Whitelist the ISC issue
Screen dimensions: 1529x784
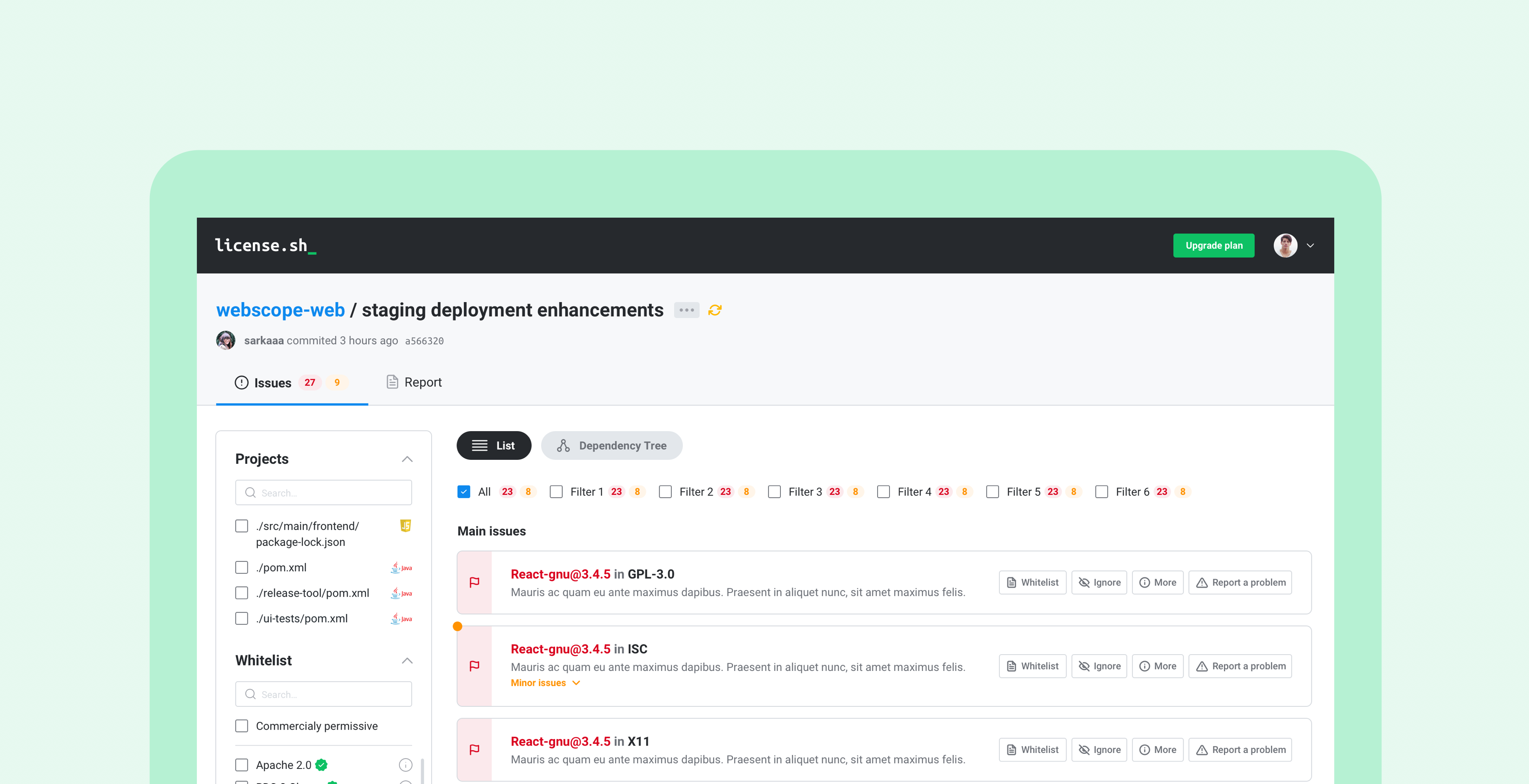tap(1033, 666)
